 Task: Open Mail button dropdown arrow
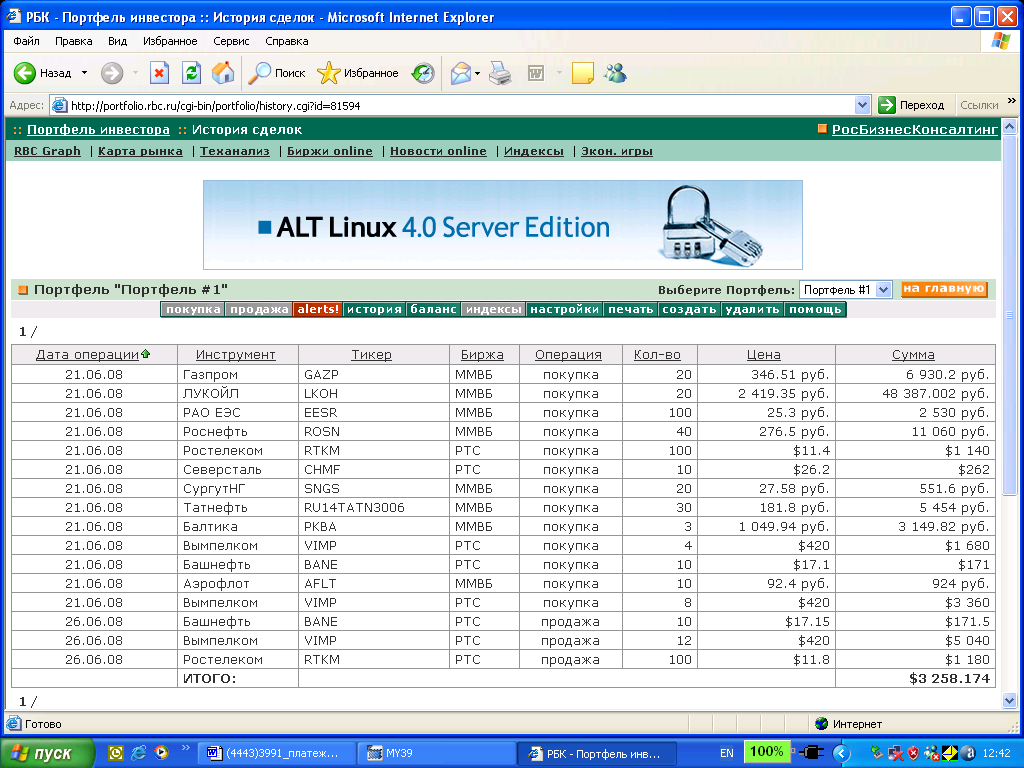click(x=477, y=73)
